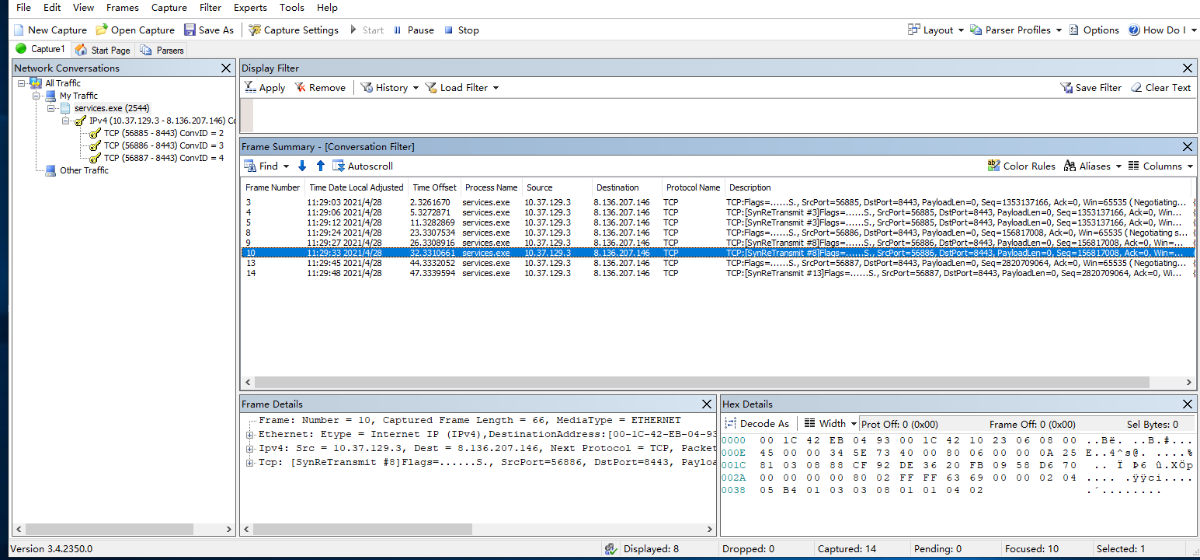Remove the display filter
The width and height of the screenshot is (1200, 560).
pos(319,88)
